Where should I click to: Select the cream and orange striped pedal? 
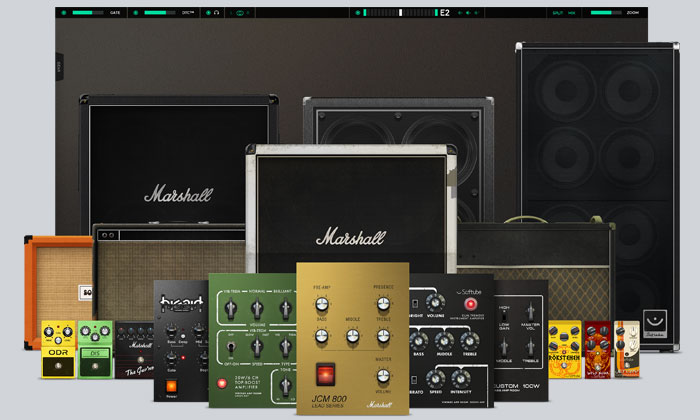click(627, 349)
